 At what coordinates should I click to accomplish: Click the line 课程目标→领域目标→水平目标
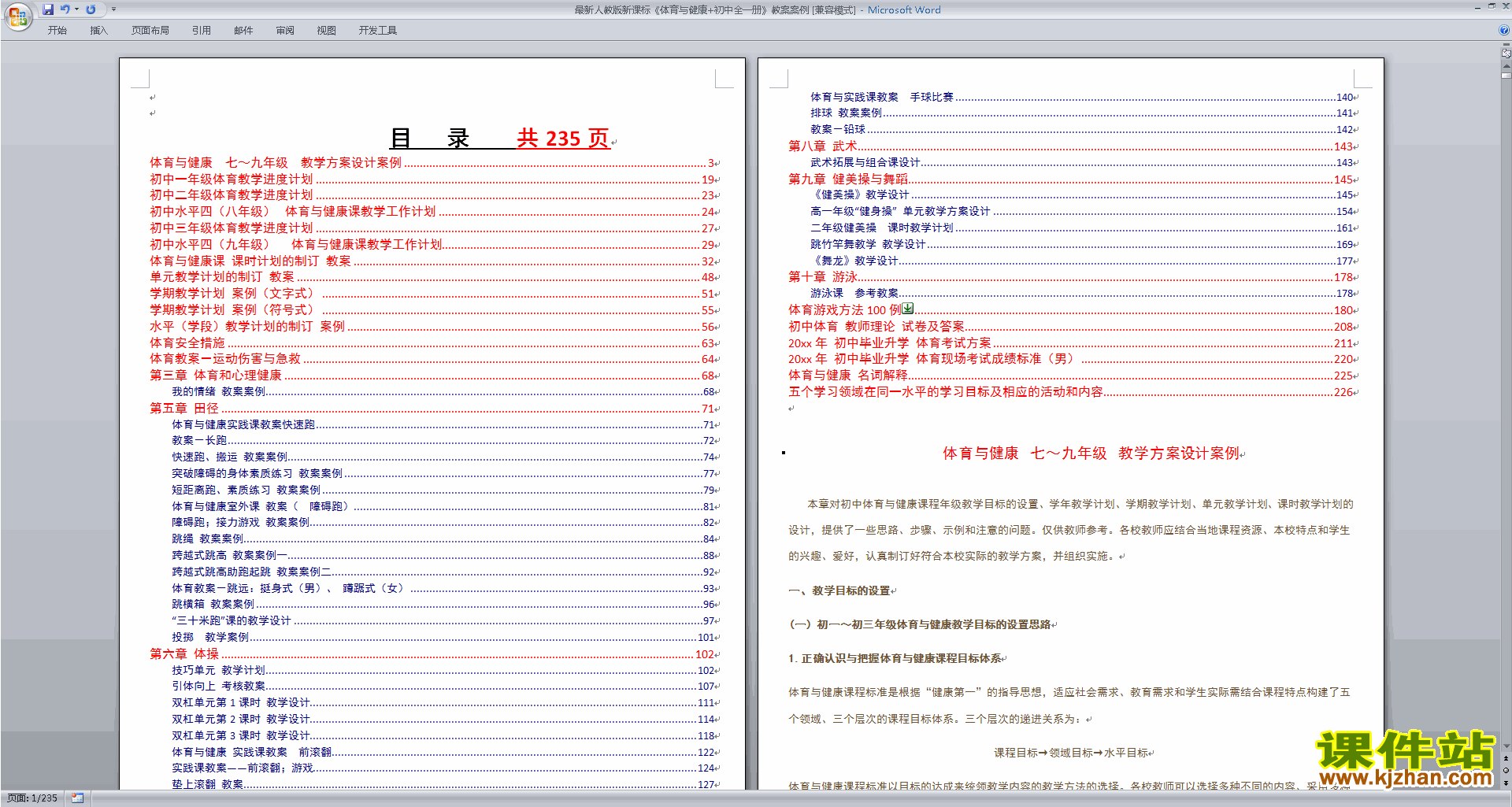pyautogui.click(x=1071, y=753)
